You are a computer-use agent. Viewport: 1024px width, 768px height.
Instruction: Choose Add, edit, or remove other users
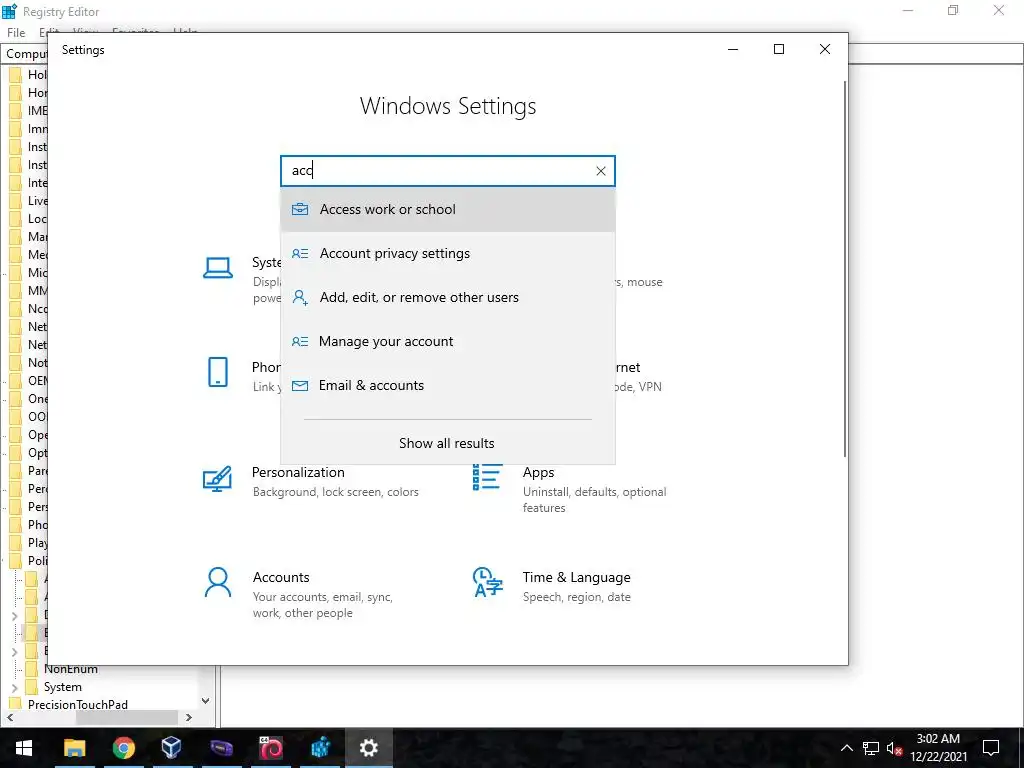pyautogui.click(x=448, y=298)
